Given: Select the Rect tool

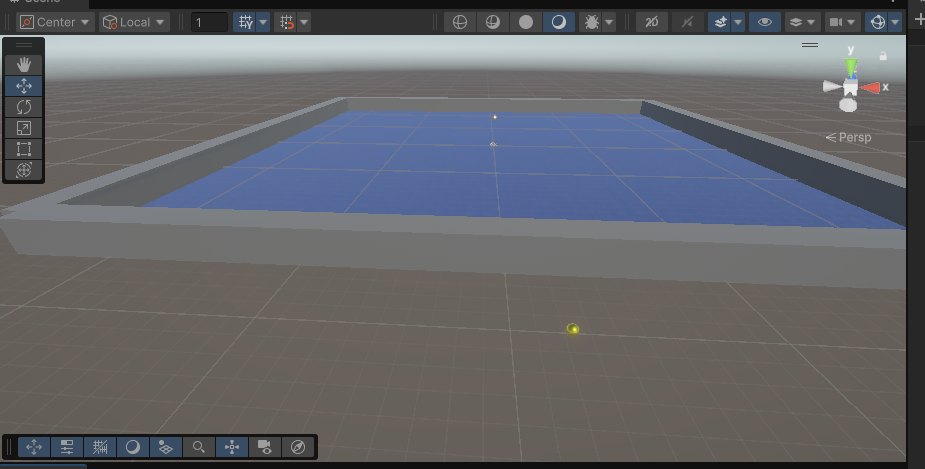Looking at the screenshot, I should tap(24, 149).
